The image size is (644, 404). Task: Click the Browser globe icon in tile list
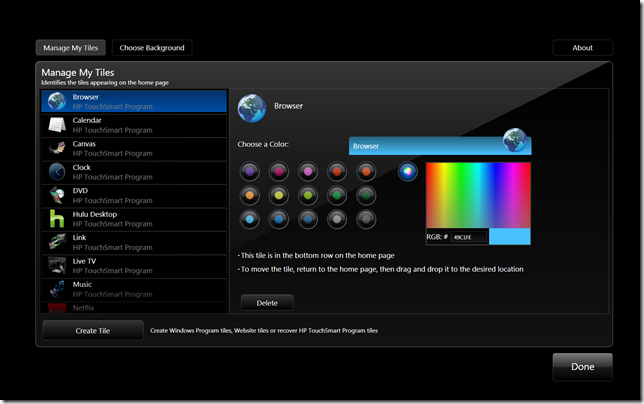[x=57, y=101]
